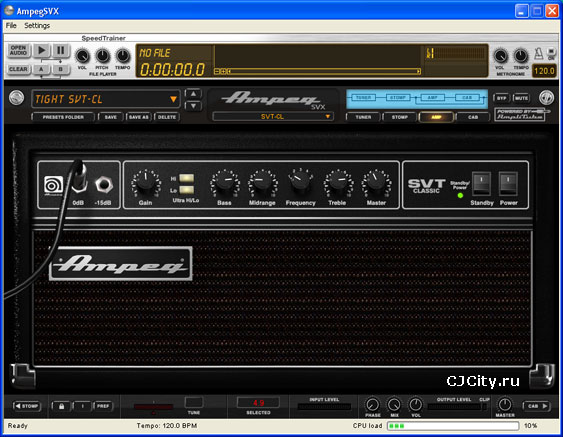Viewport: 563px width, 437px height.
Task: Toggle the Ultra Hi switch
Action: pyautogui.click(x=187, y=178)
